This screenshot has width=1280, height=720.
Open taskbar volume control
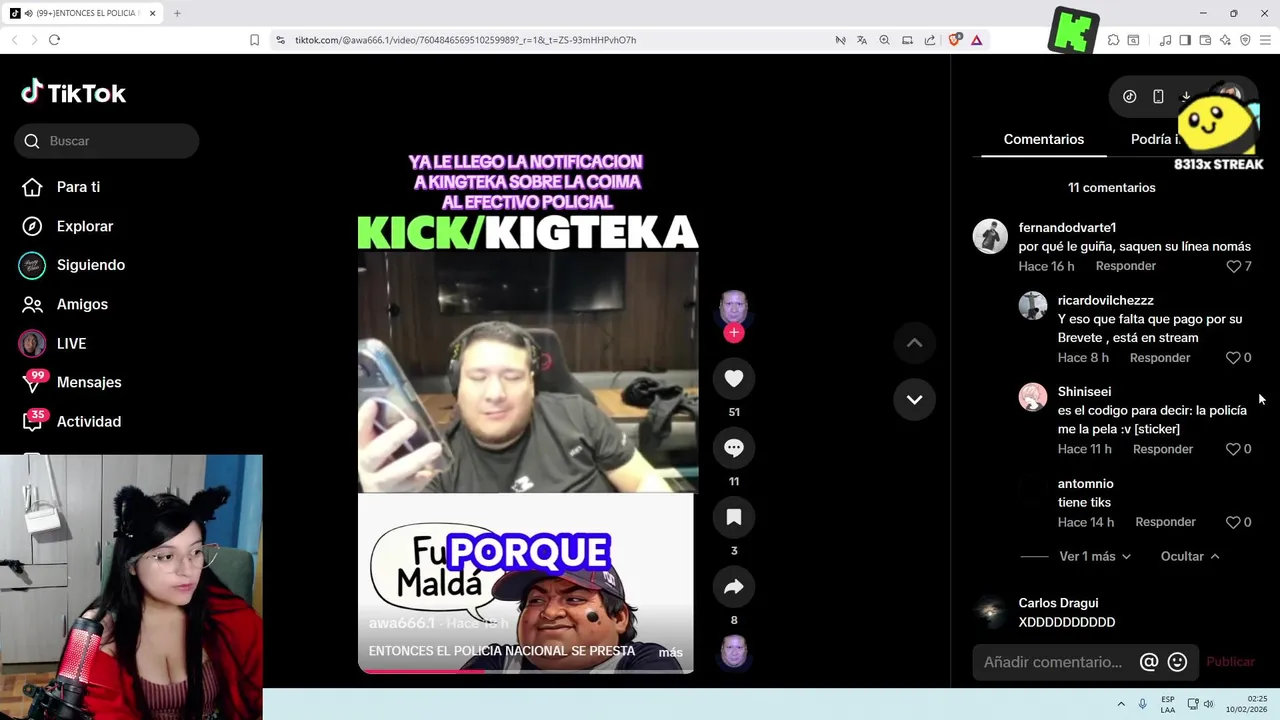(1208, 704)
